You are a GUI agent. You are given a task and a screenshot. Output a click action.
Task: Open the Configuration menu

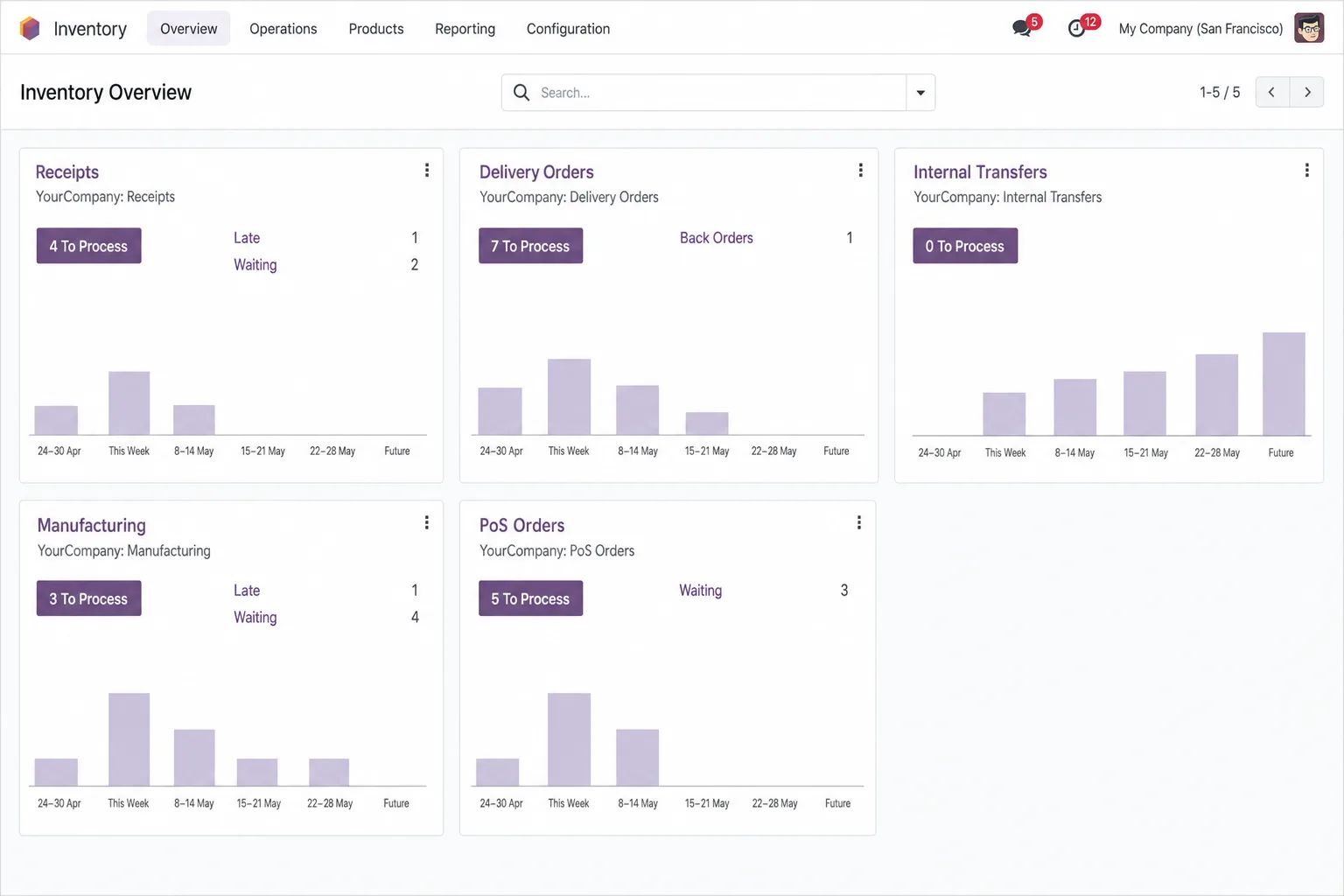(x=569, y=29)
